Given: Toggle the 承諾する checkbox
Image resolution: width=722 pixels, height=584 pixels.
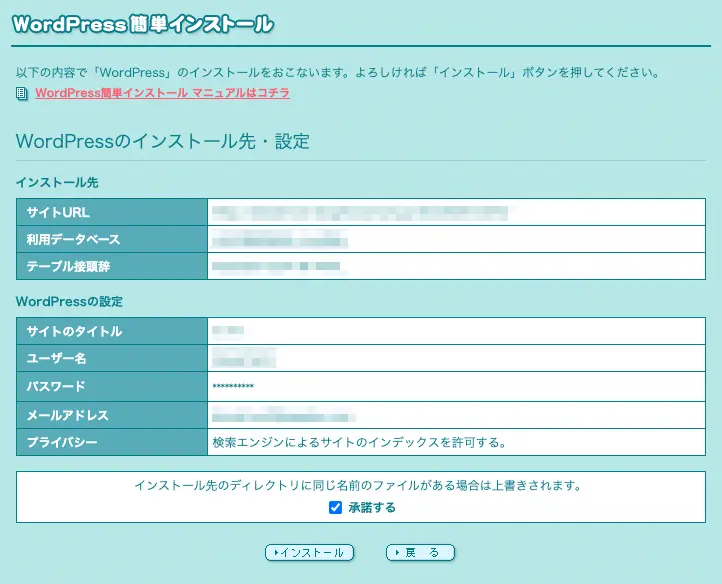Looking at the screenshot, I should [x=335, y=508].
